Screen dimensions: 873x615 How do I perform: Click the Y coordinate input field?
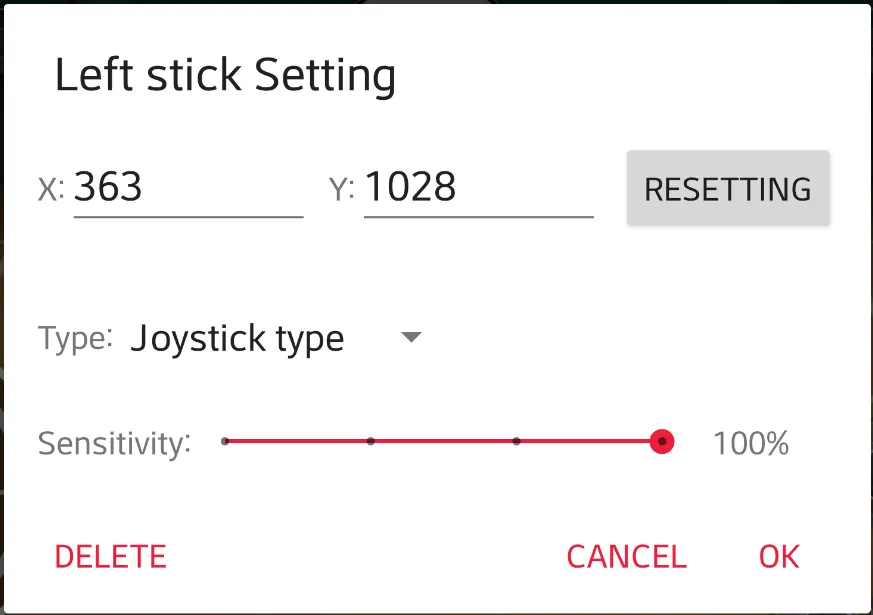478,188
